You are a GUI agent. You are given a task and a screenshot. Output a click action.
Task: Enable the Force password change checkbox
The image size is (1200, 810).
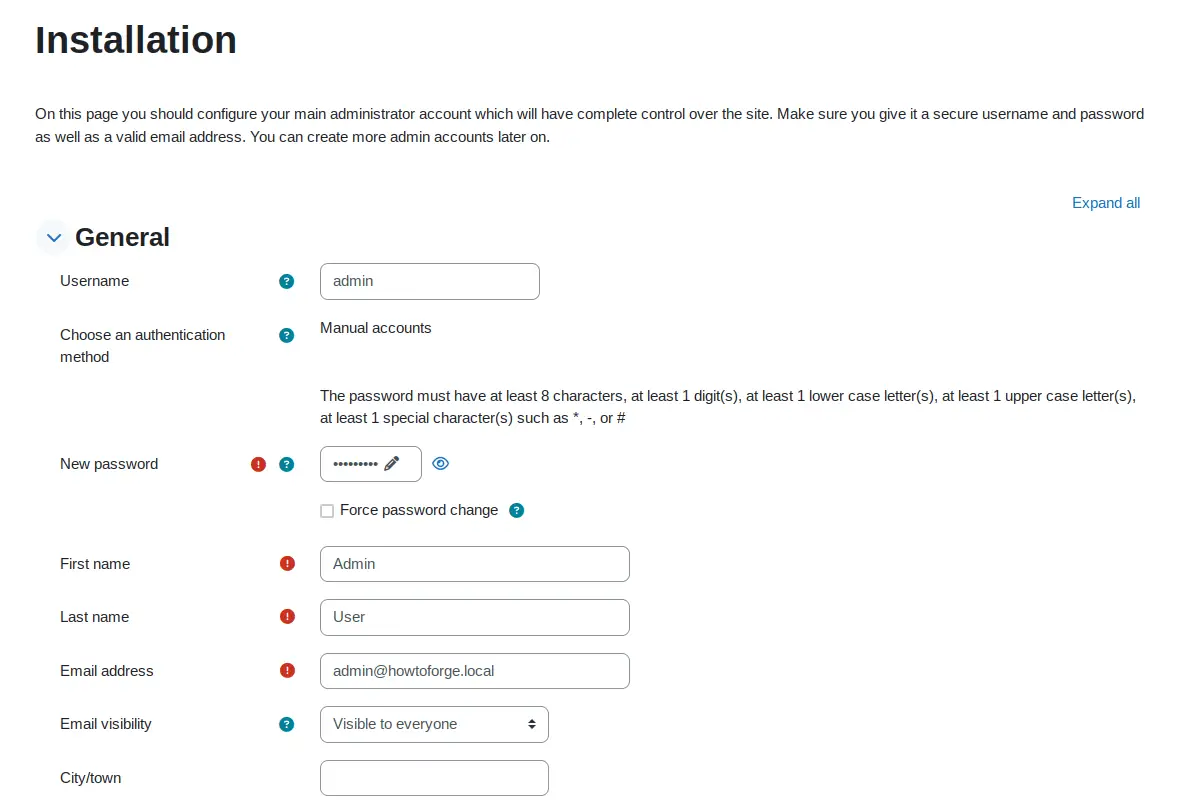coord(327,511)
